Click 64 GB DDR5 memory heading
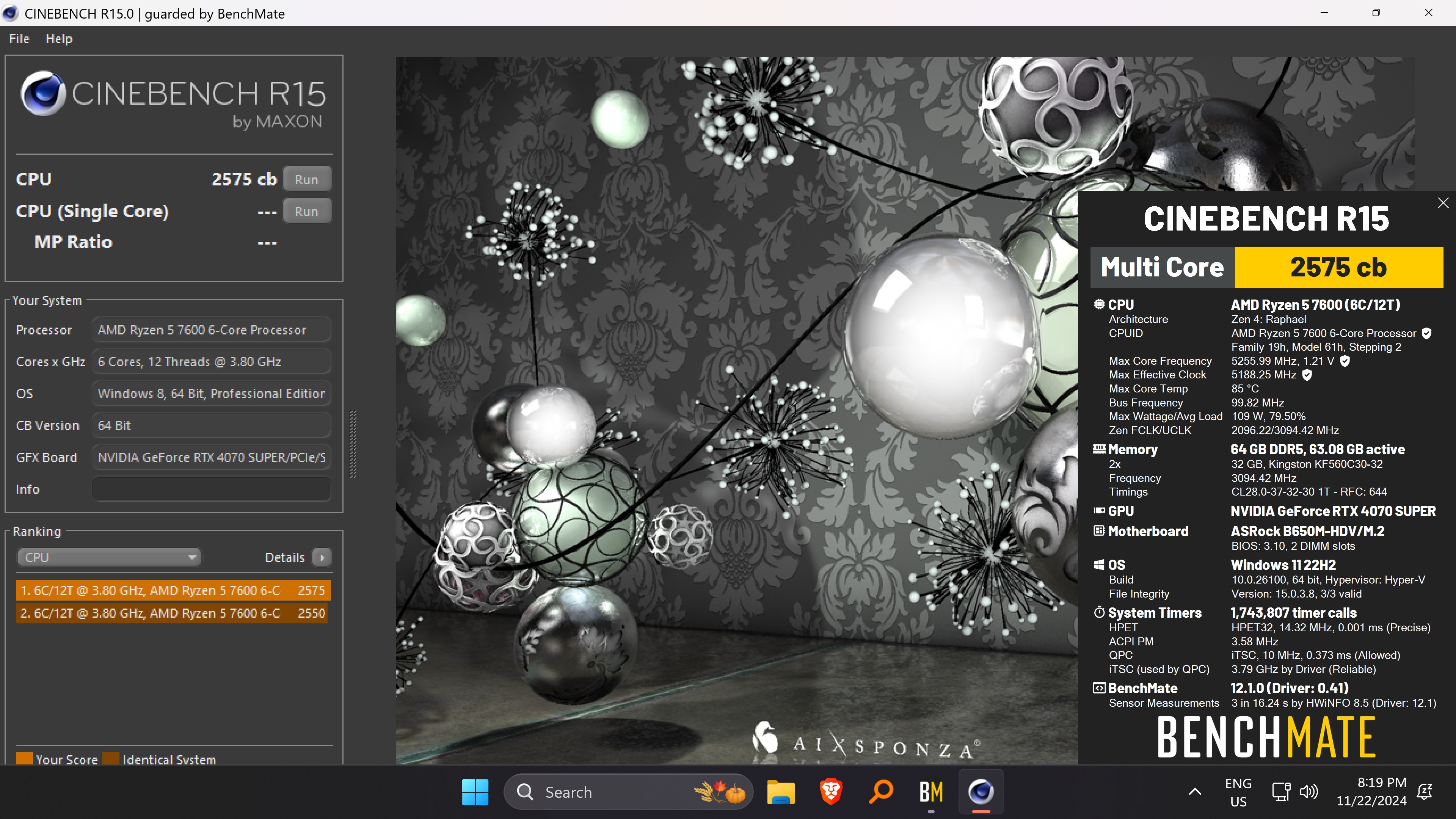The image size is (1456, 819). click(1318, 450)
